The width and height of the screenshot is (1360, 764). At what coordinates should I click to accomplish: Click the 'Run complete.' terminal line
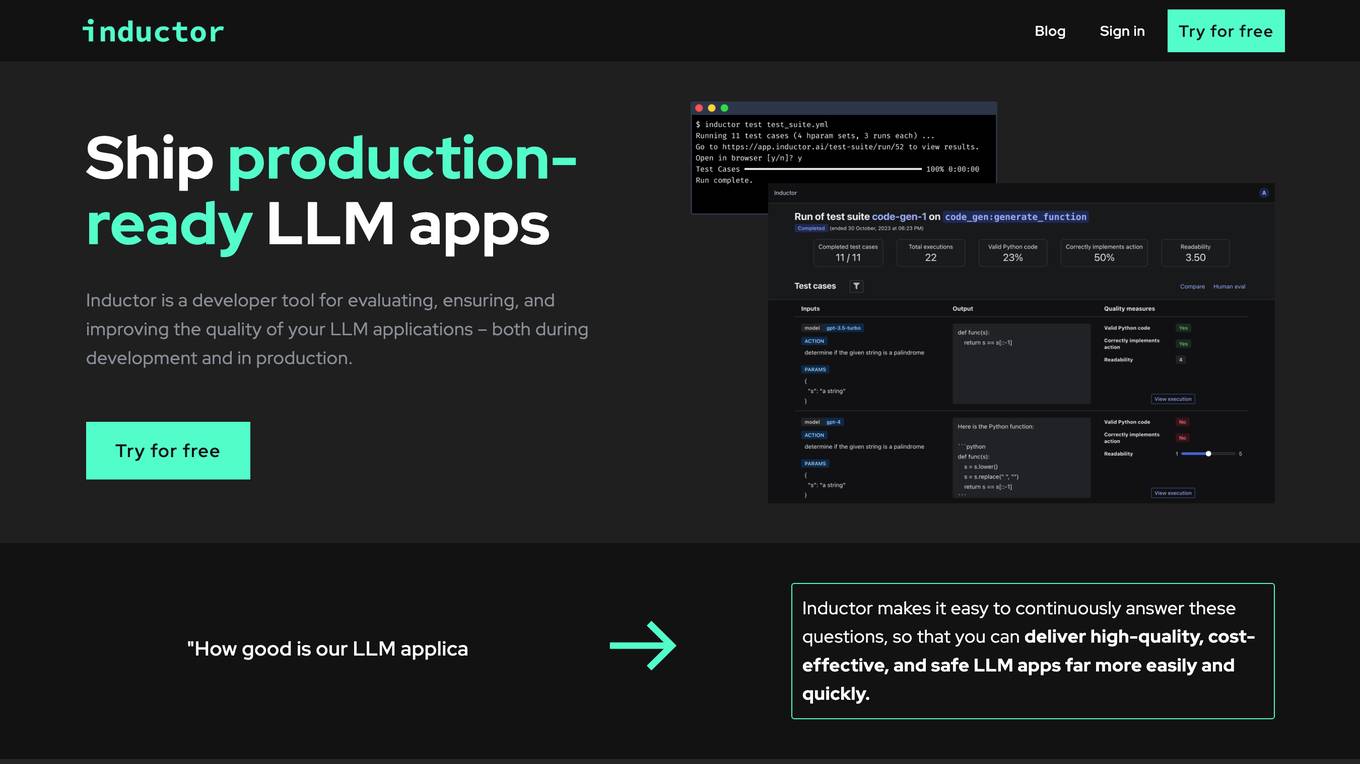coord(724,180)
